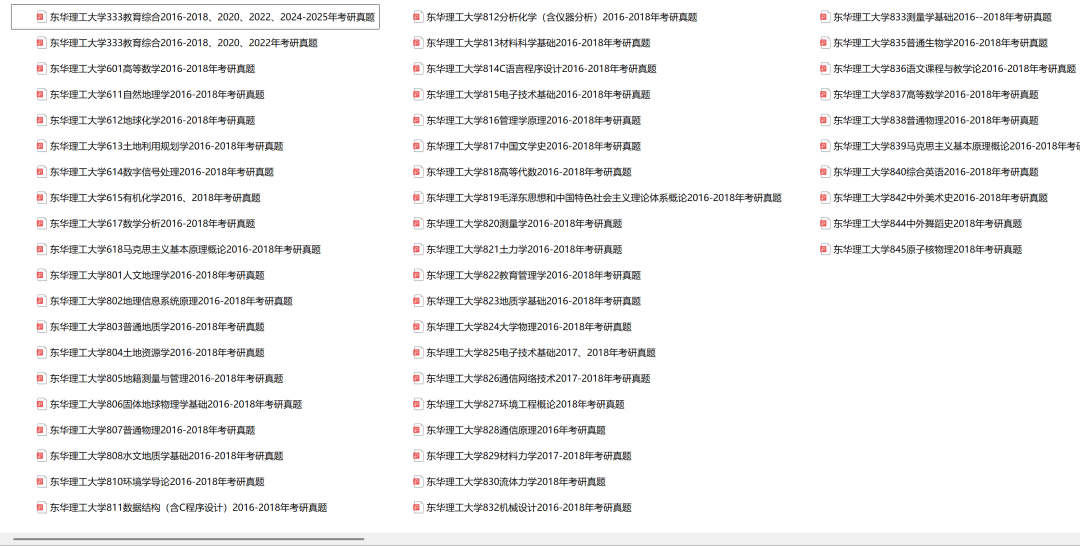Click PDF icon beside 612地球化学 file
This screenshot has height=546, width=1080.
[x=41, y=120]
